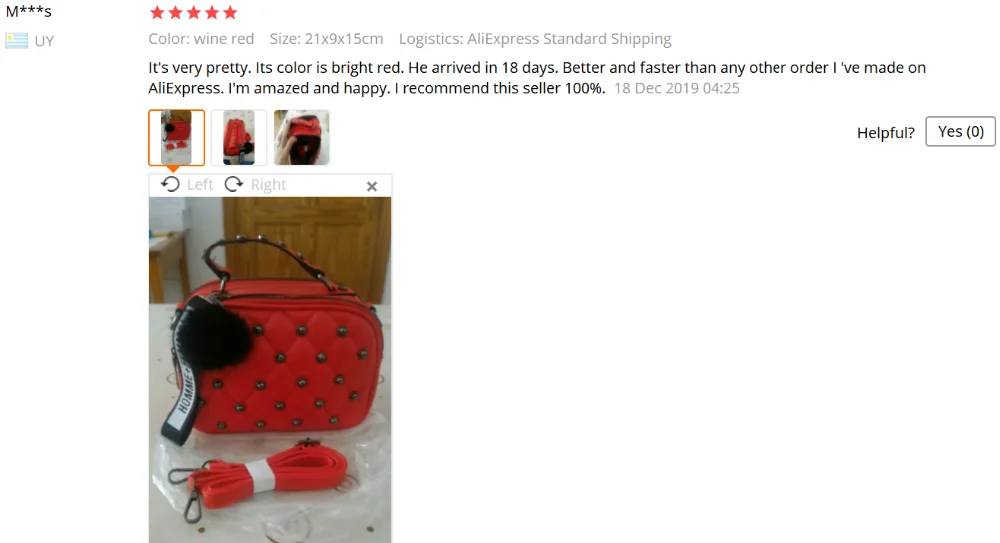Viewport: 1000px width, 543px height.
Task: Select the first review photo thumbnail
Action: click(177, 137)
